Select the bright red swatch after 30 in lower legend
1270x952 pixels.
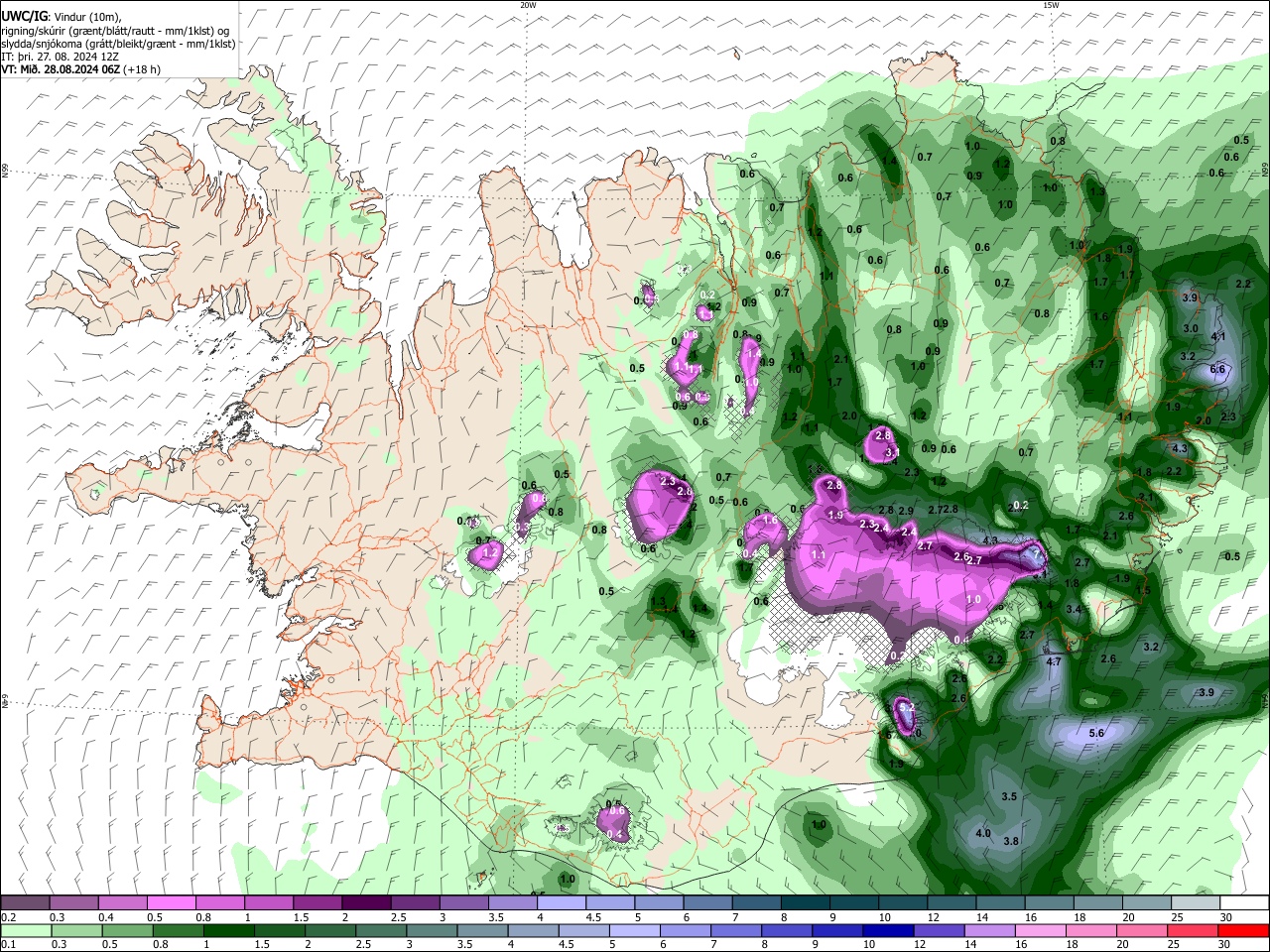coord(1243,930)
